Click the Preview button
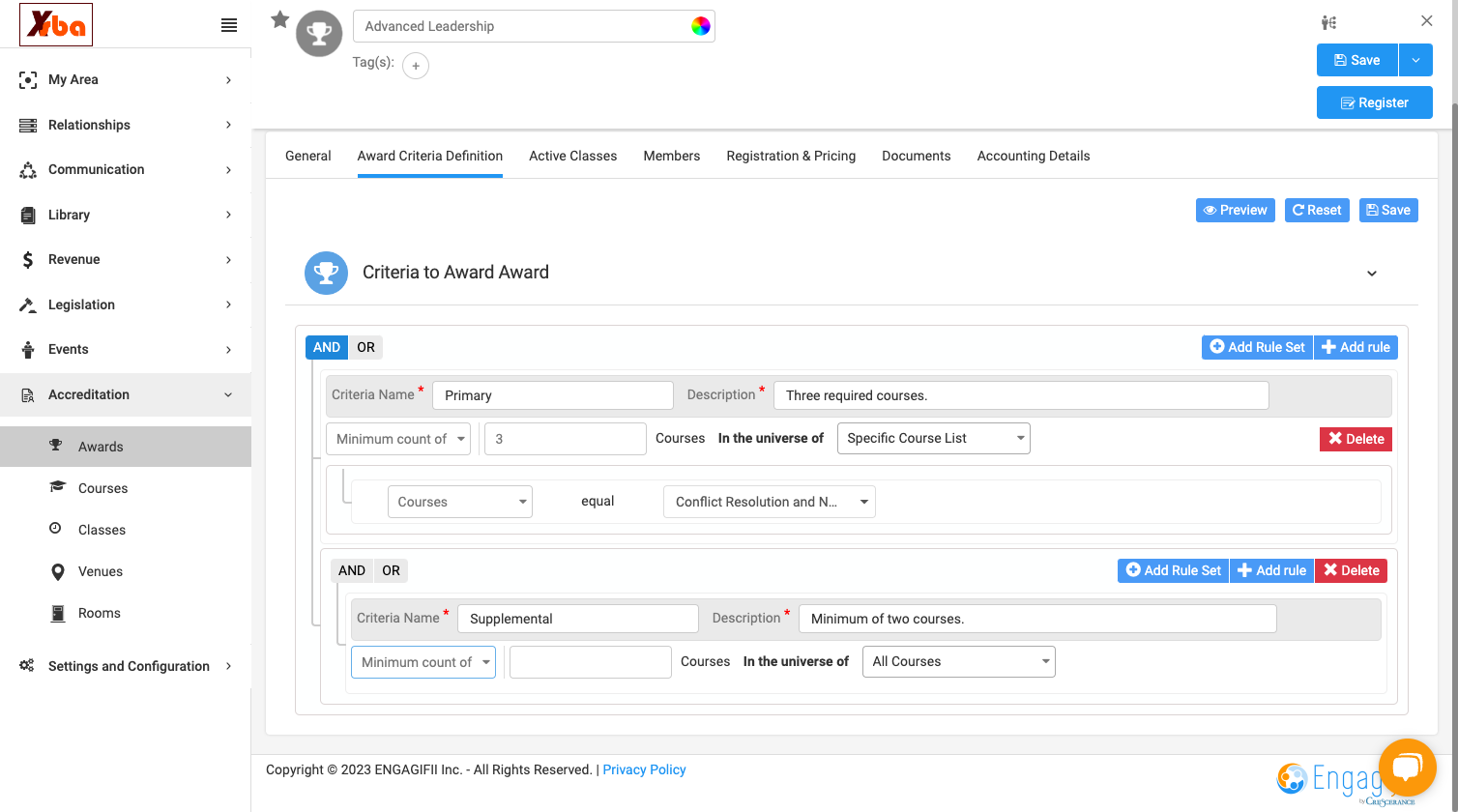This screenshot has width=1458, height=812. [1236, 210]
